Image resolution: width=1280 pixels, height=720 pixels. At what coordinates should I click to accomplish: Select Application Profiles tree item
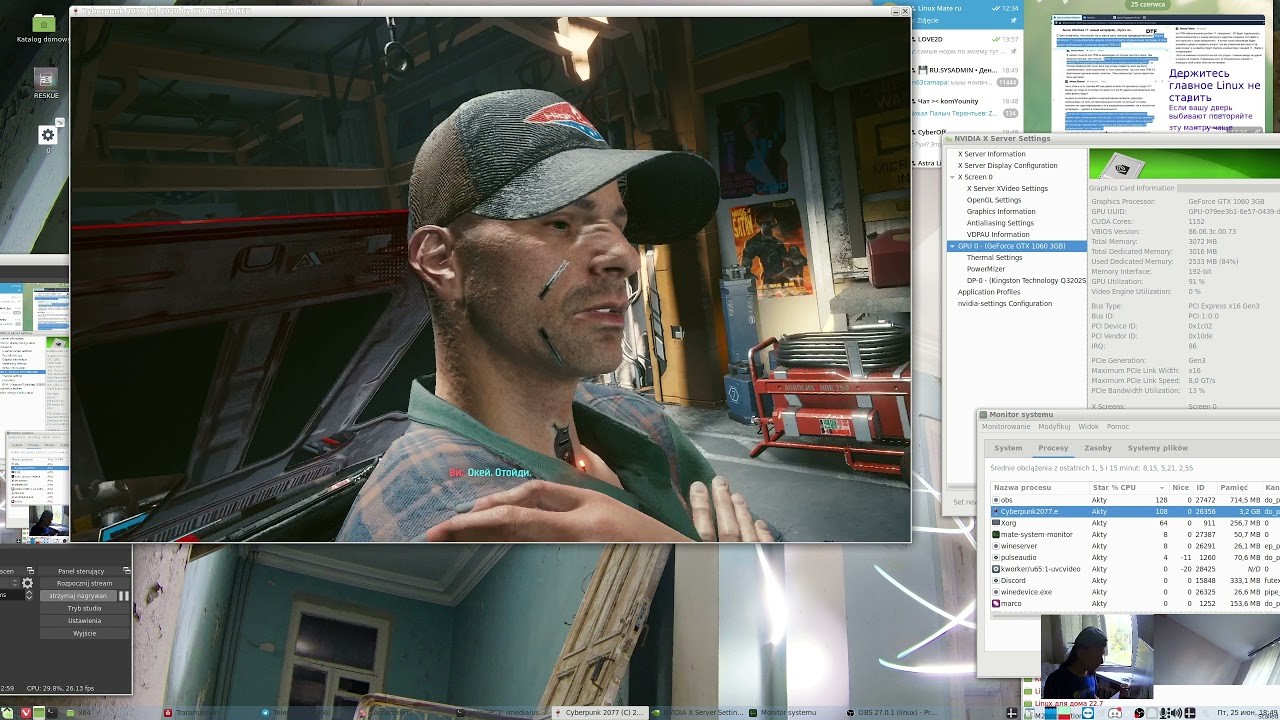coord(989,292)
